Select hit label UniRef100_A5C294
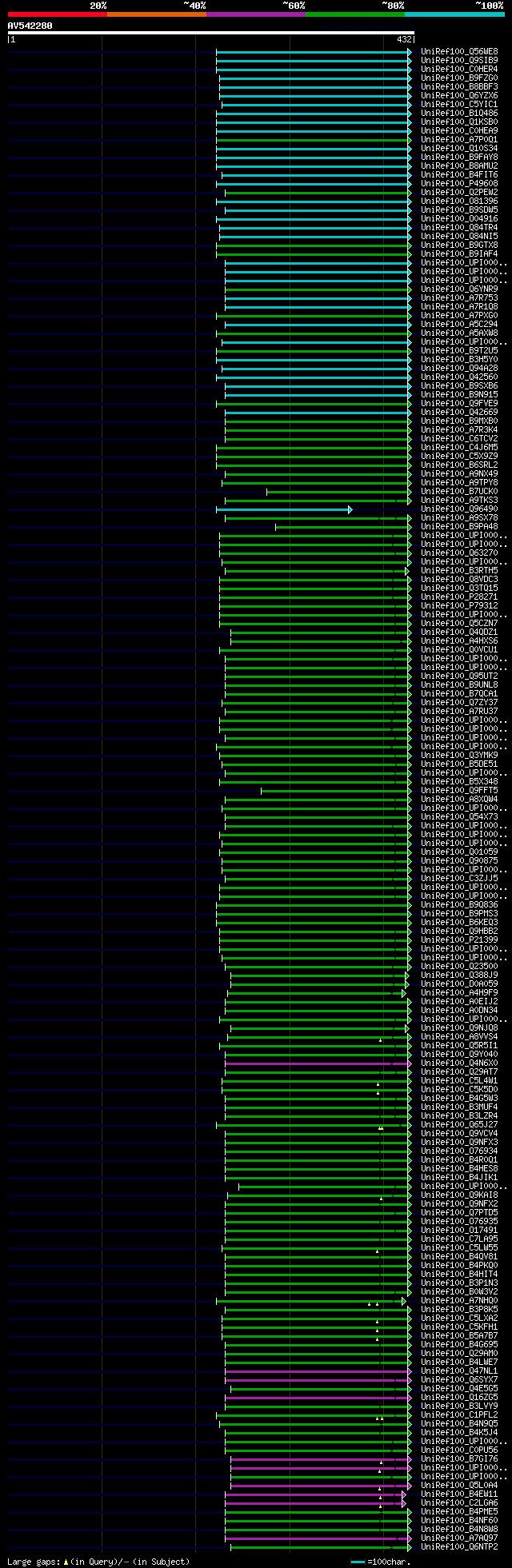Screen dimensions: 512x1568 (459, 325)
